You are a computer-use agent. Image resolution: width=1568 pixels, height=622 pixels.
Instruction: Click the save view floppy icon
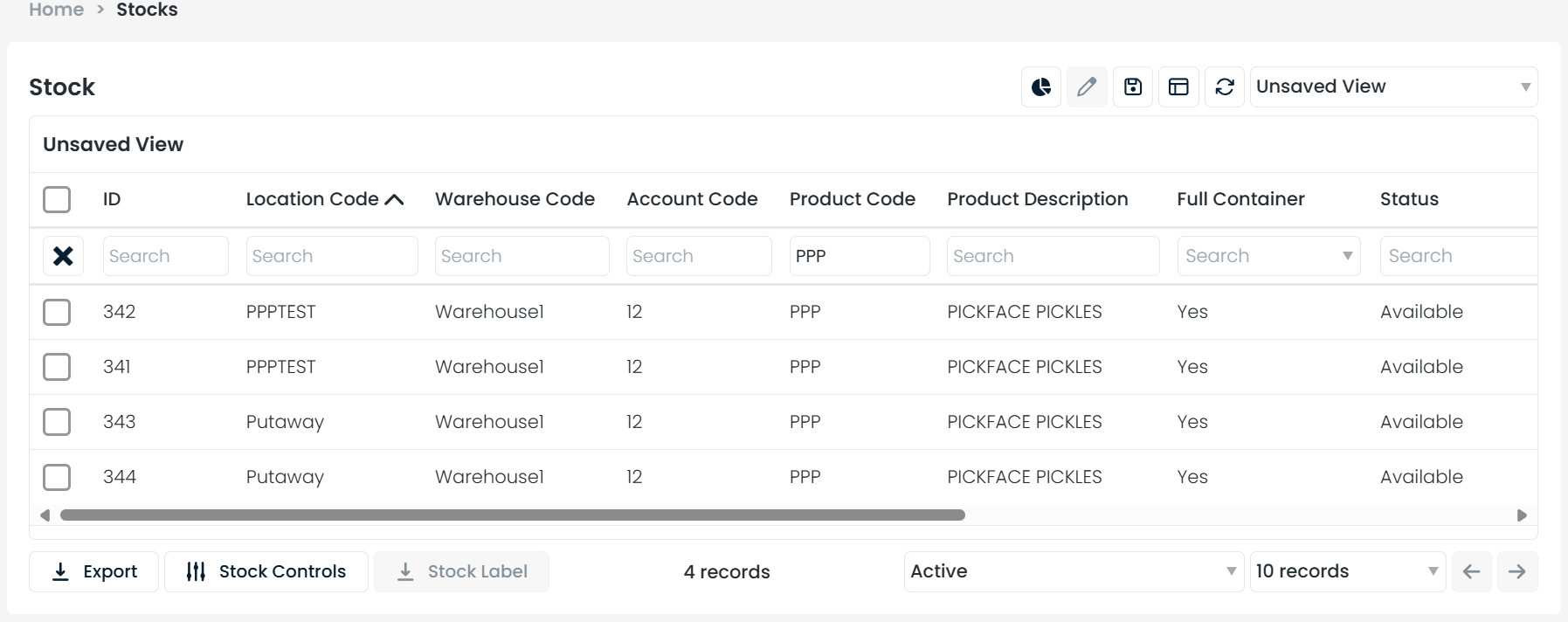tap(1133, 87)
